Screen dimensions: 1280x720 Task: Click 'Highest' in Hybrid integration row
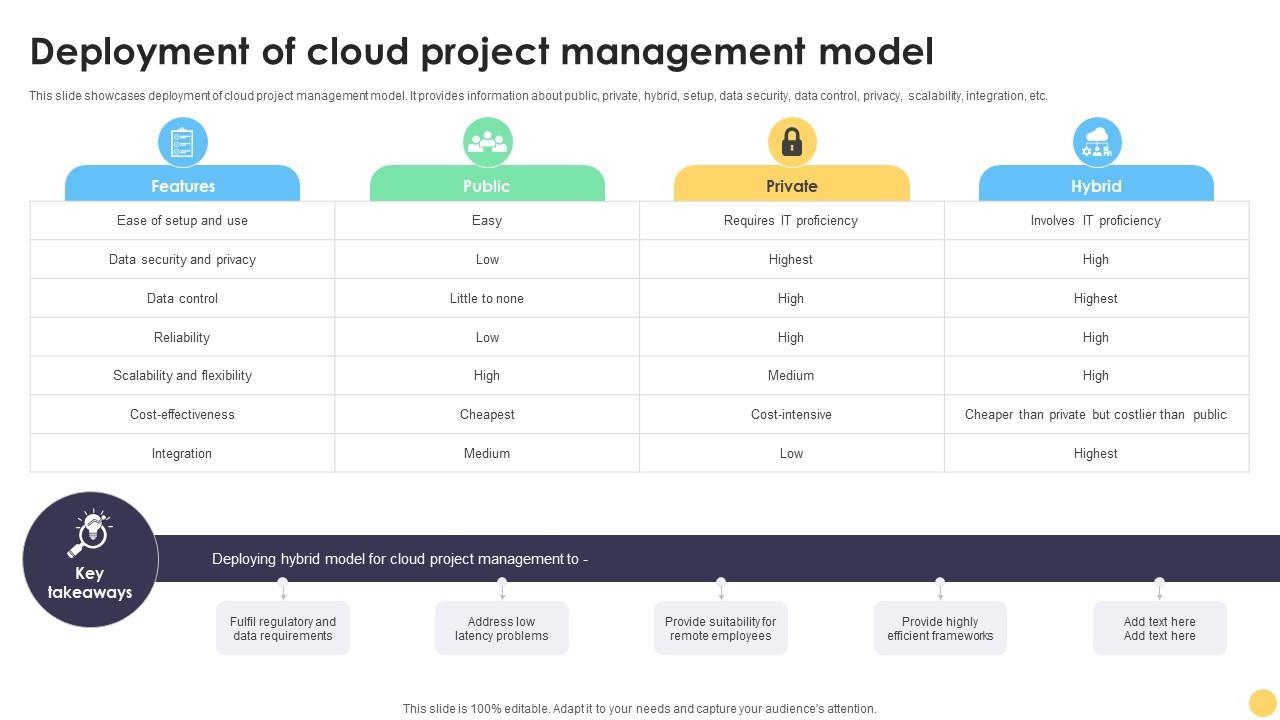pyautogui.click(x=1096, y=453)
